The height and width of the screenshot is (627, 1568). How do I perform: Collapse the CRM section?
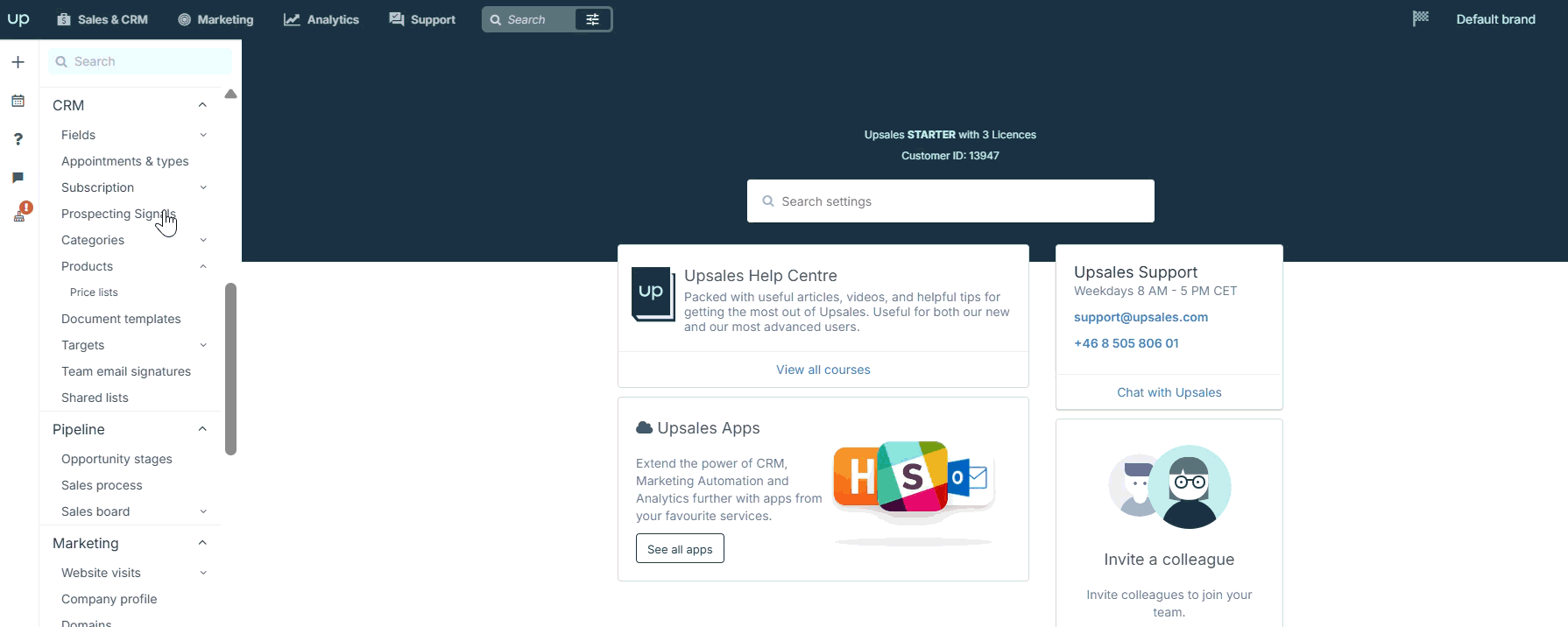[202, 105]
